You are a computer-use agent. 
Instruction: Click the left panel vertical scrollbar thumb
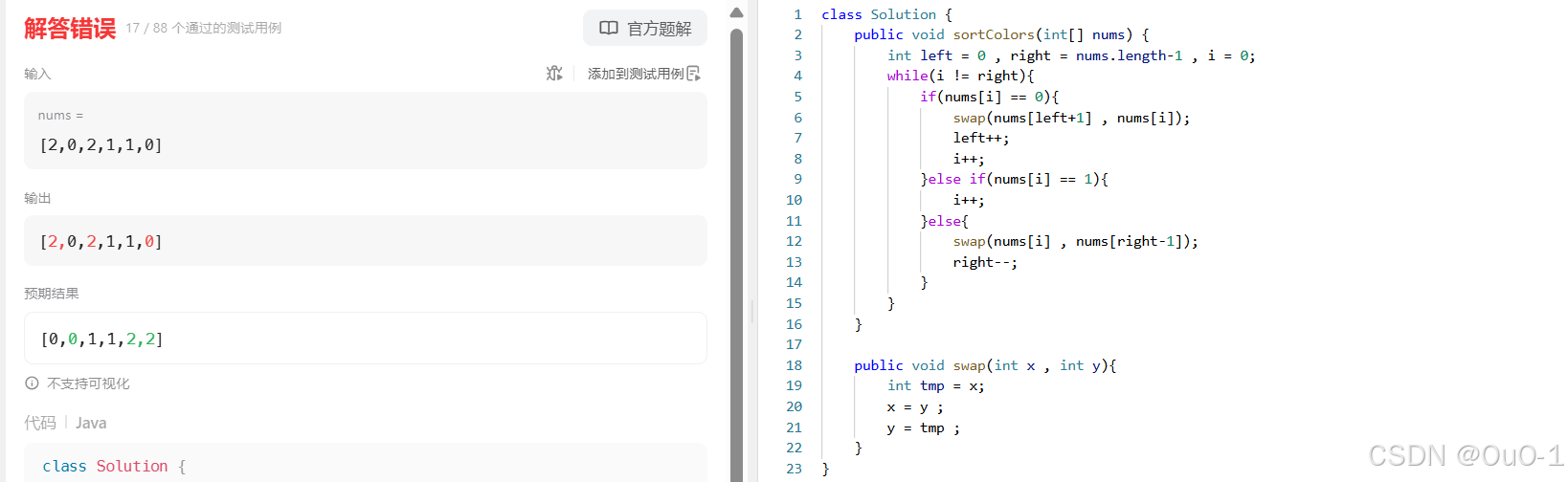tap(736, 253)
